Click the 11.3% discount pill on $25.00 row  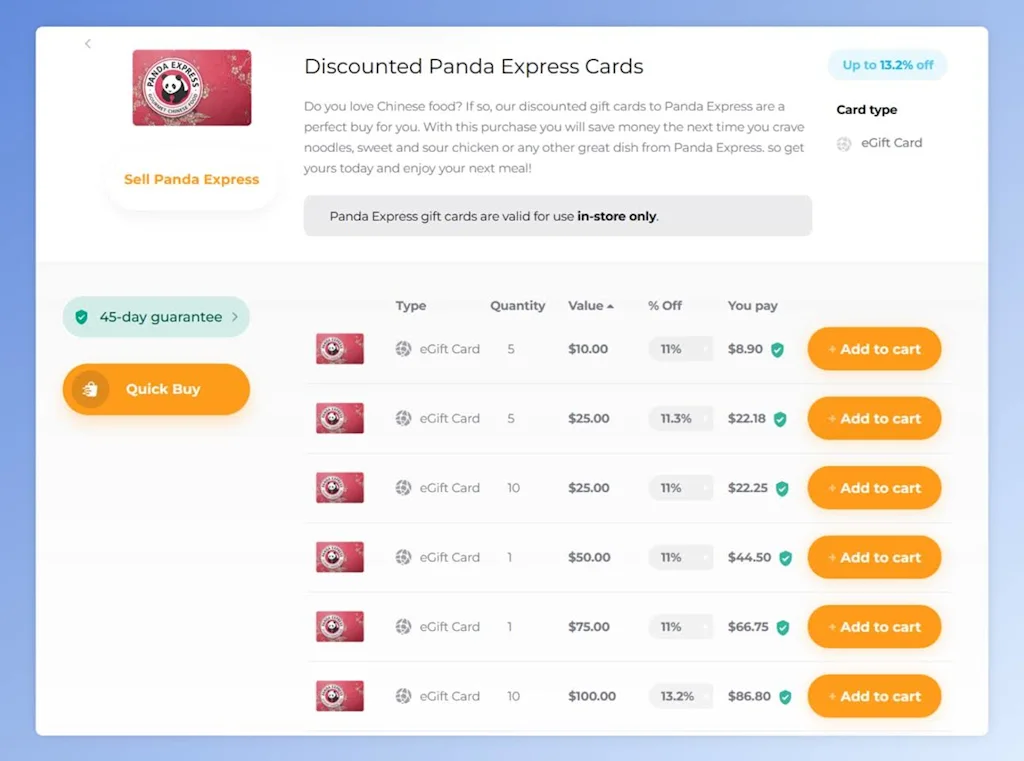pos(680,418)
